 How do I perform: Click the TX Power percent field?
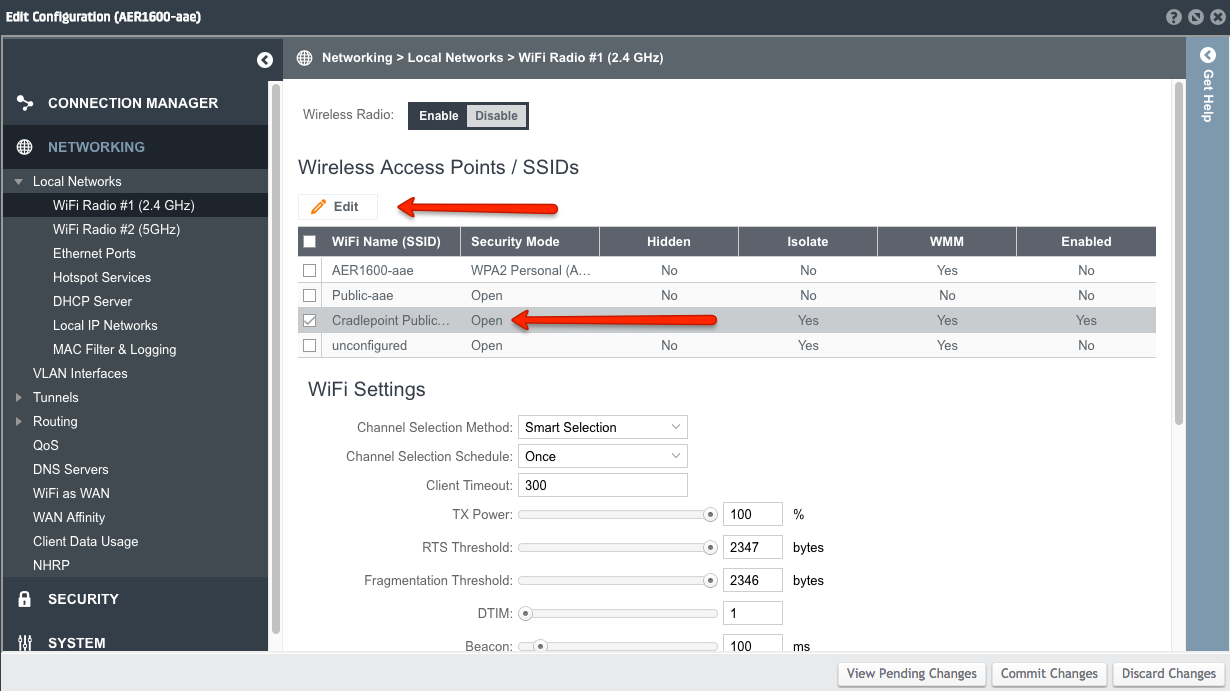coord(752,514)
